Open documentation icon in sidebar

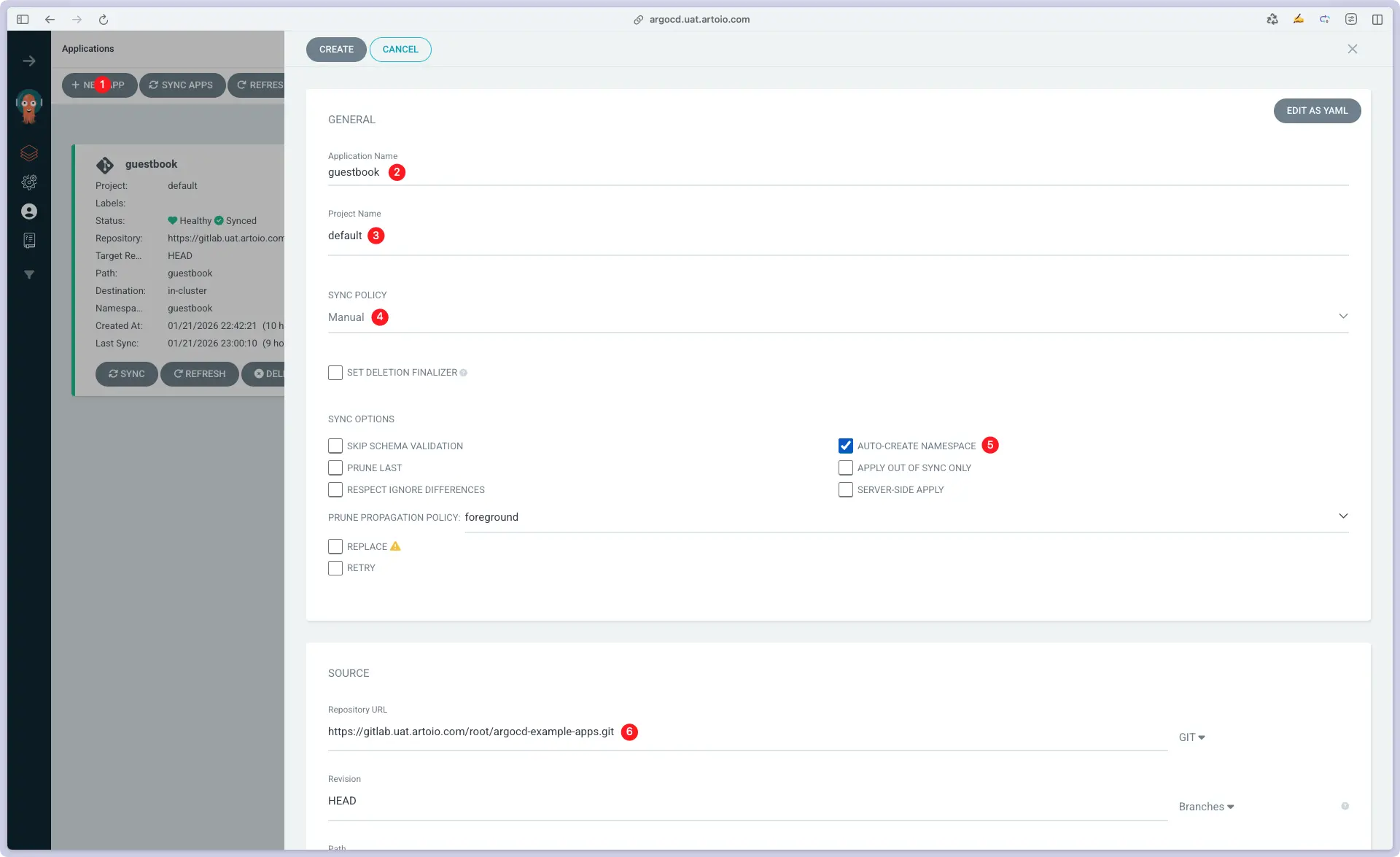(x=29, y=241)
